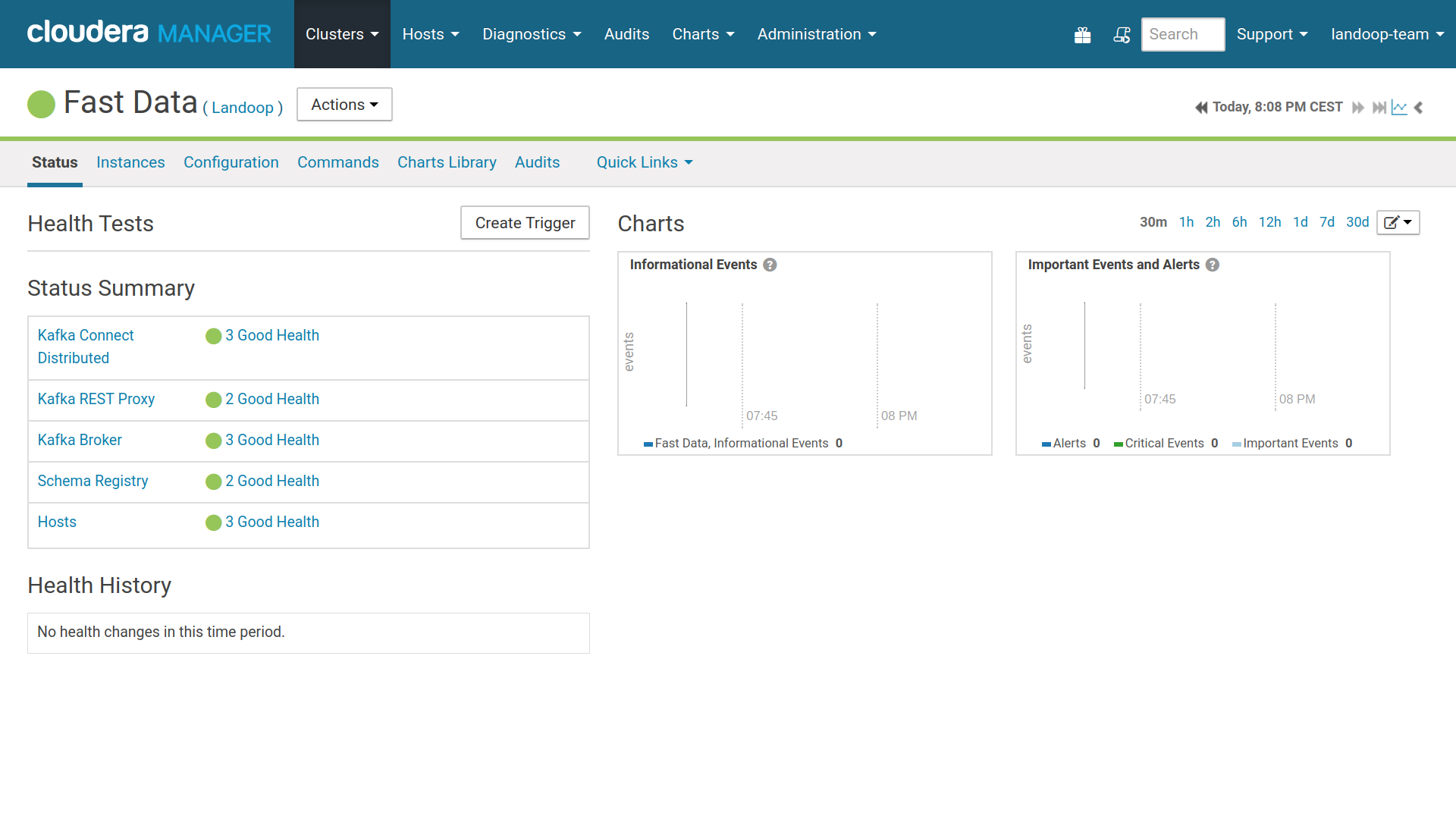Open the Informational Events chart title

click(x=693, y=265)
